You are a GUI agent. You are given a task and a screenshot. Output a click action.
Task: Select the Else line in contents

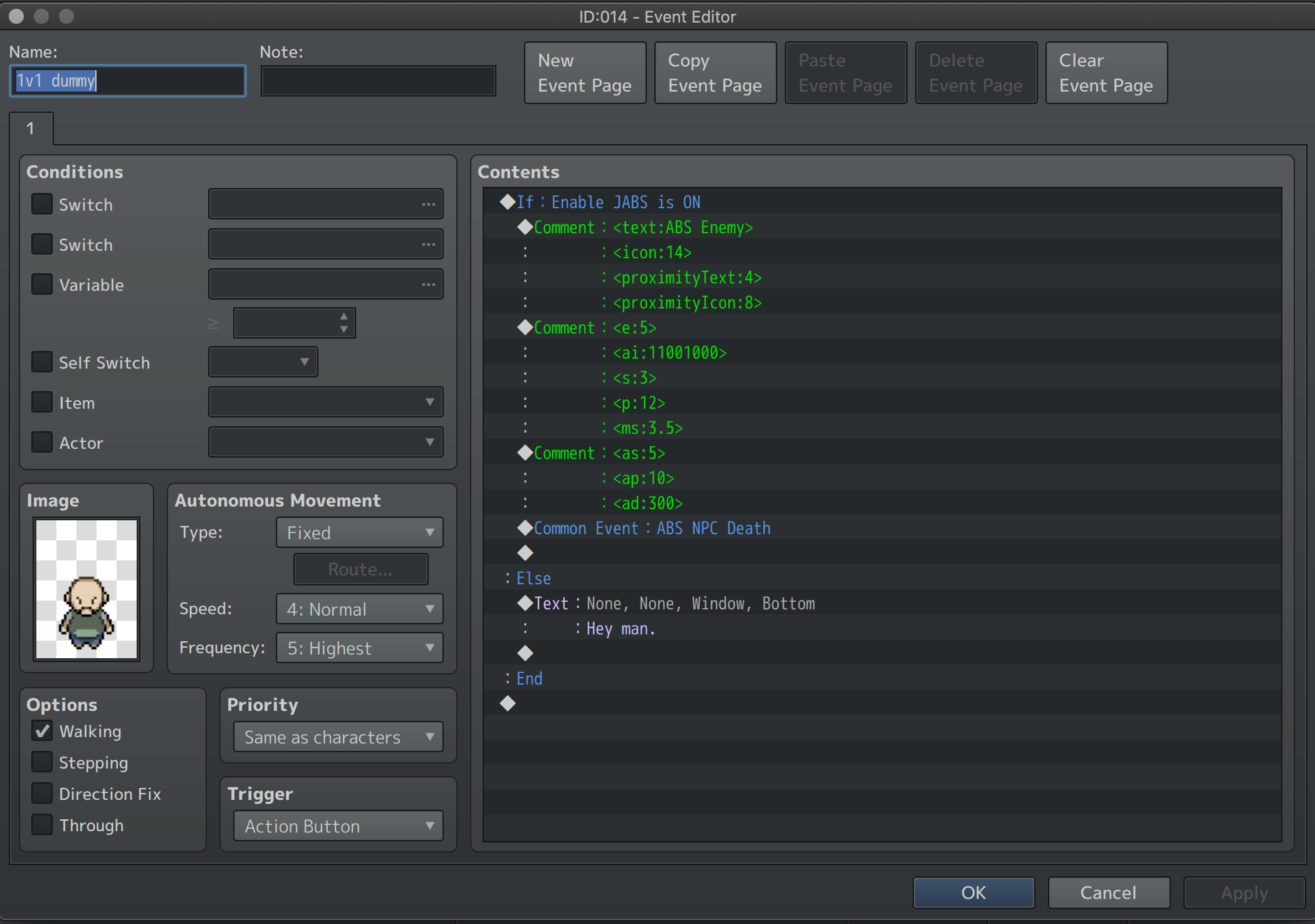(883, 578)
